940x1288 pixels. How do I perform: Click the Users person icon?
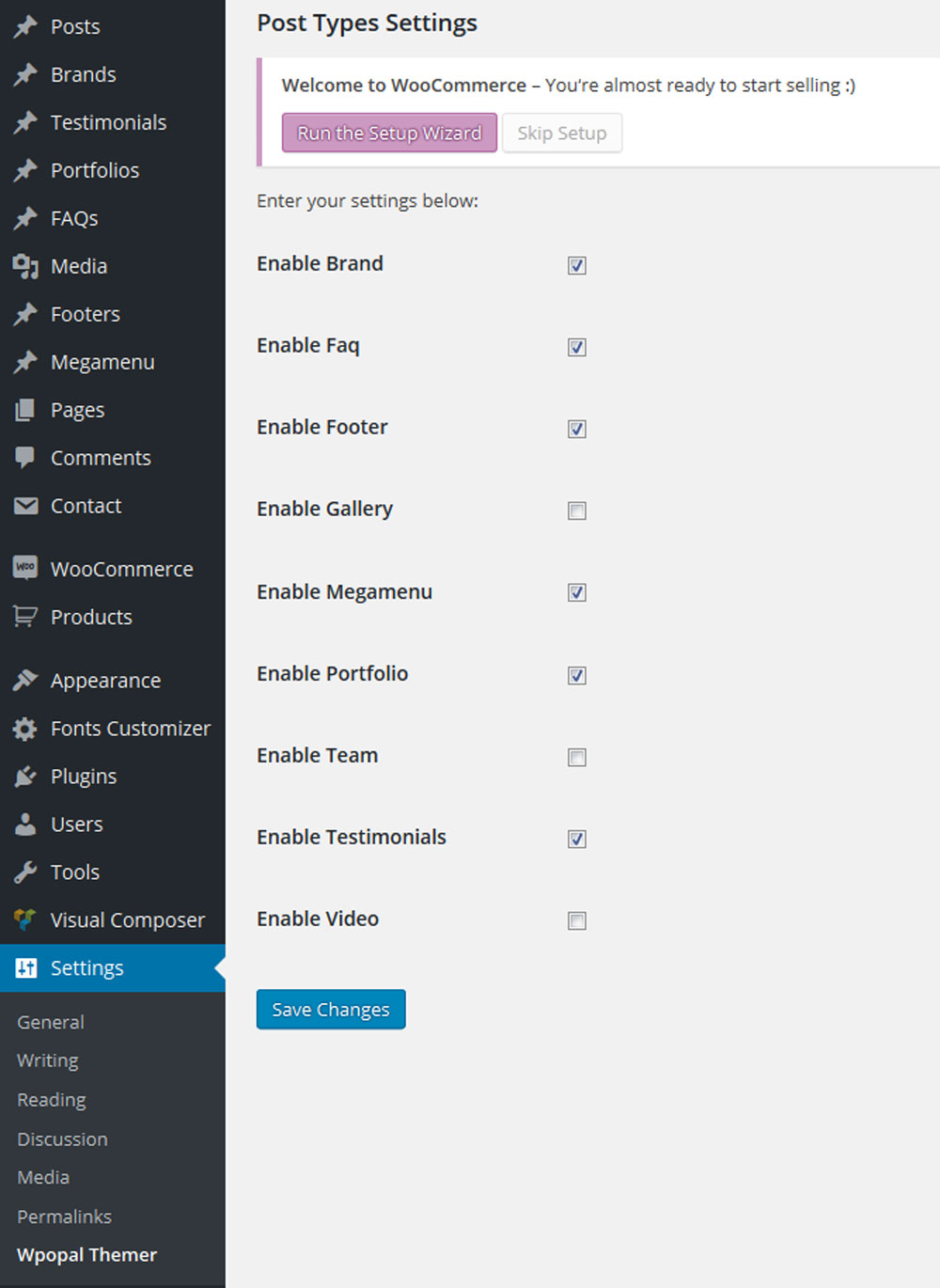pyautogui.click(x=25, y=825)
